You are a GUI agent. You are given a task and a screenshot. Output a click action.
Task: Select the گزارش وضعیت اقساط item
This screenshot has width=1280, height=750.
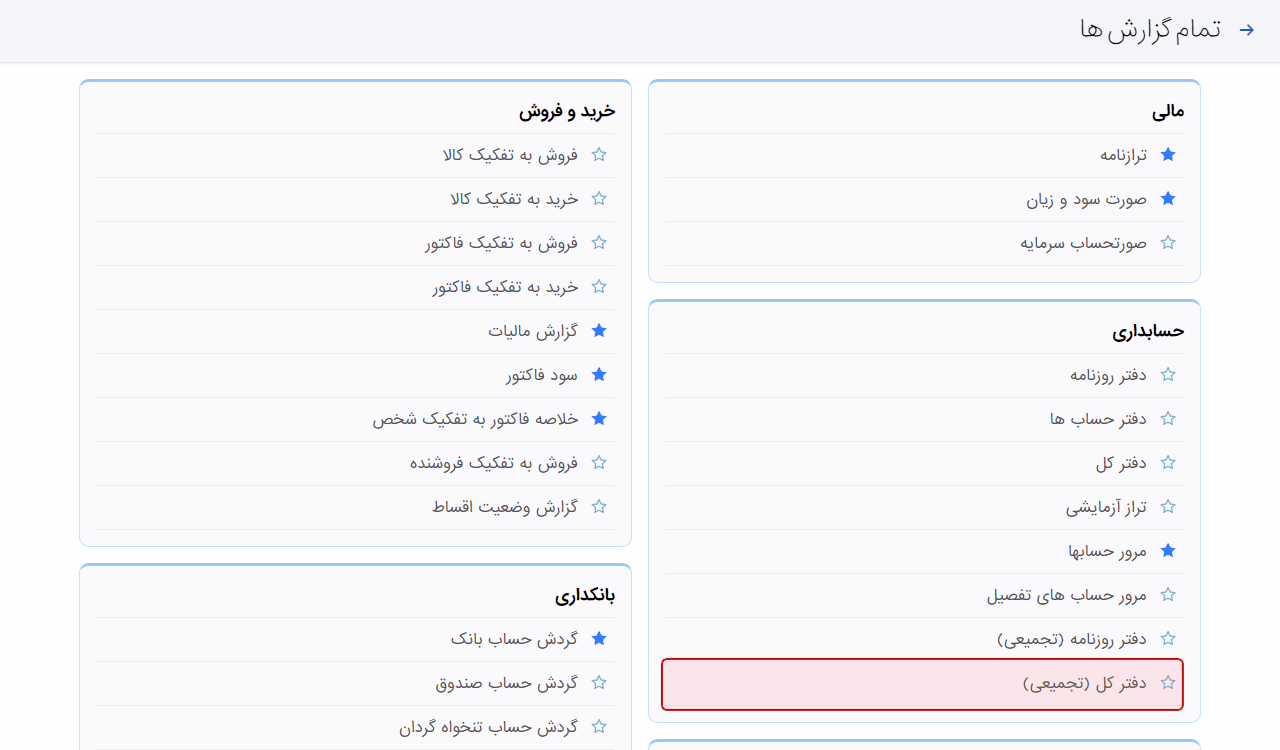[505, 507]
